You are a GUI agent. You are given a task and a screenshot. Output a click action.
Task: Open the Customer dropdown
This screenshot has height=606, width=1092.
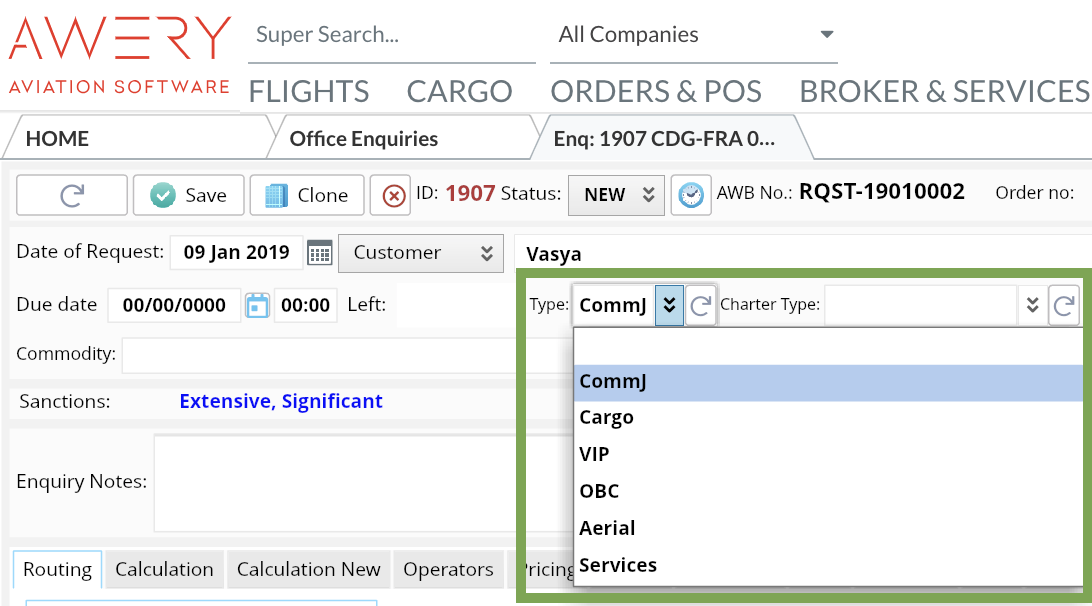[420, 253]
